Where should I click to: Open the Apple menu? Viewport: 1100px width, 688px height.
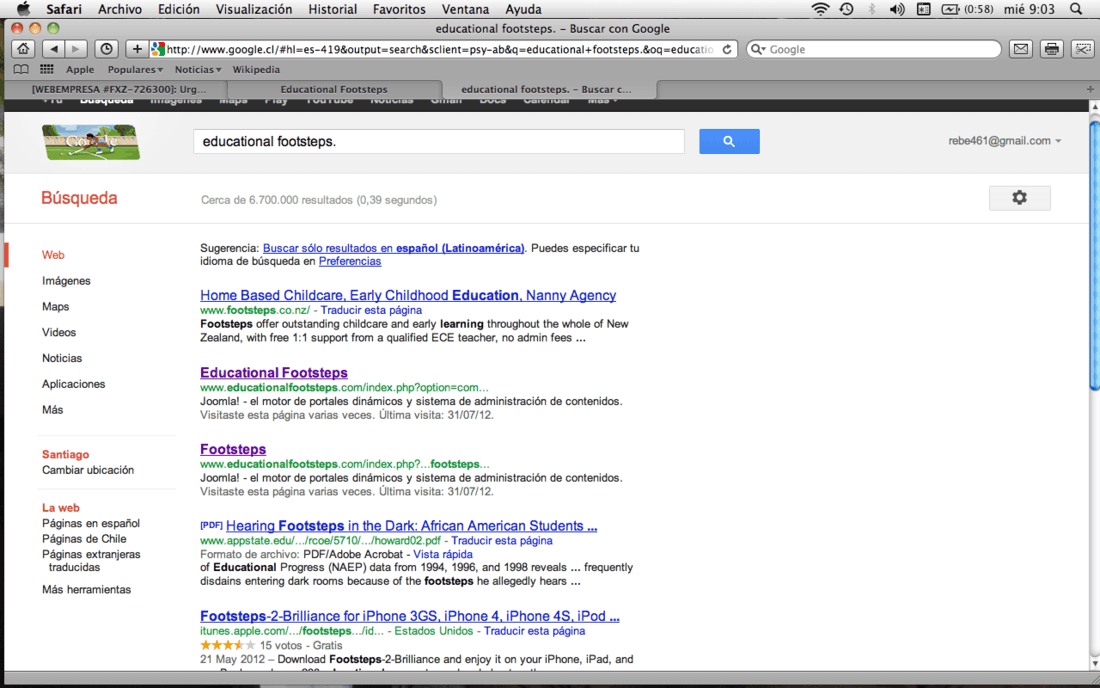23,9
